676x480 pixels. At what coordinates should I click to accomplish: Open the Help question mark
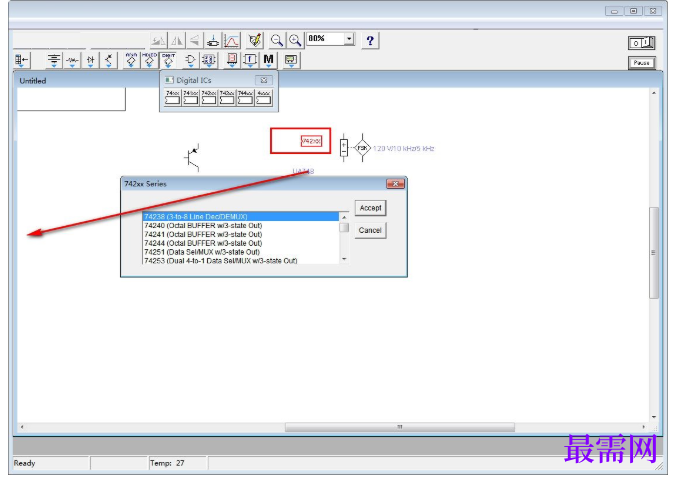click(x=370, y=41)
